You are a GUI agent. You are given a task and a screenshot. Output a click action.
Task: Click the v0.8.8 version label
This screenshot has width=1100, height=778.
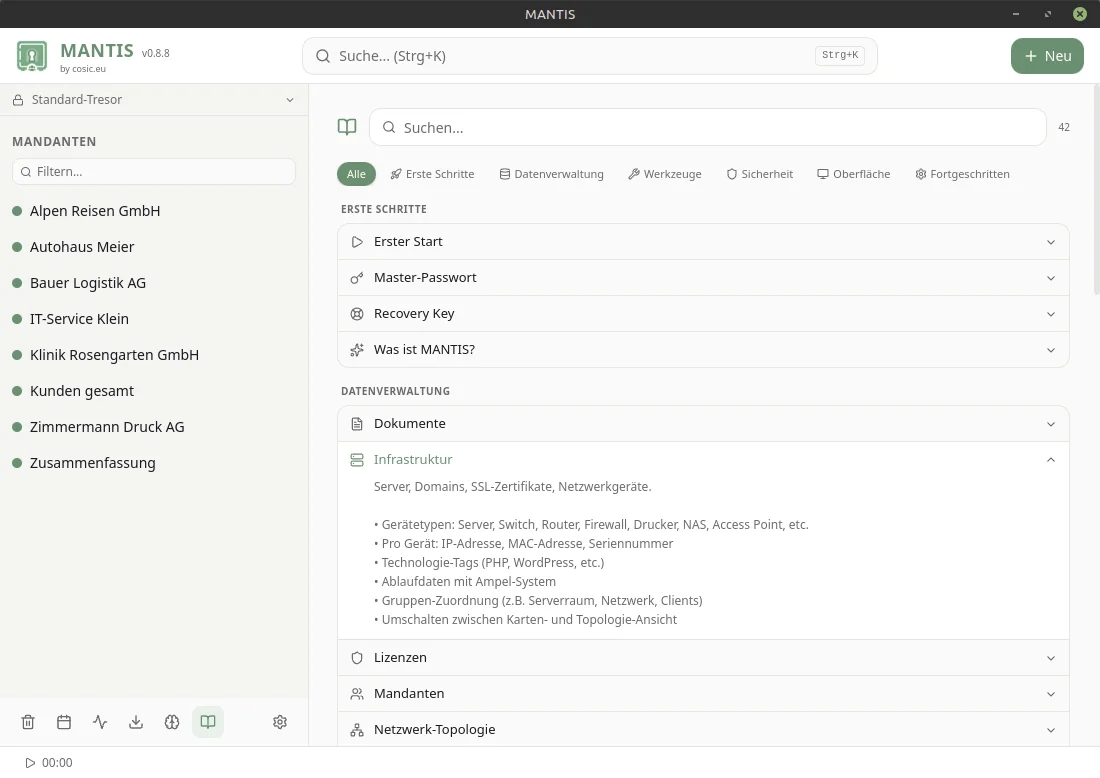point(156,53)
